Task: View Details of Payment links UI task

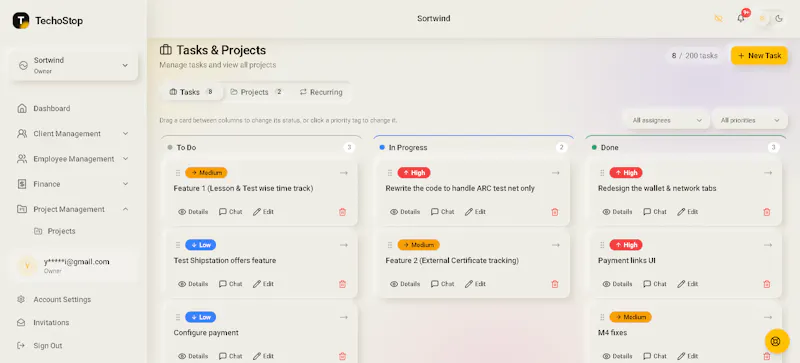Action: [617, 284]
